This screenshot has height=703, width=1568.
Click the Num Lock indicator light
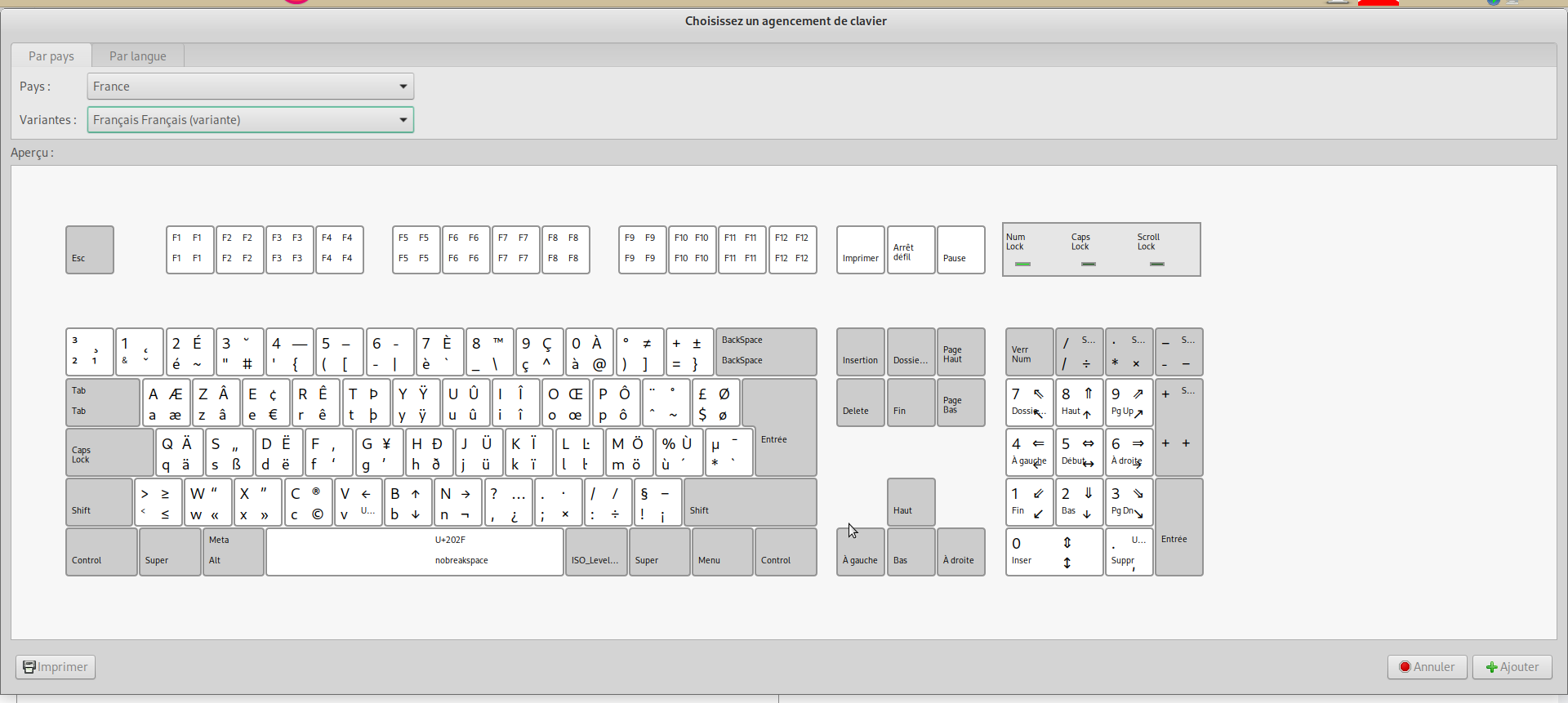(1022, 264)
